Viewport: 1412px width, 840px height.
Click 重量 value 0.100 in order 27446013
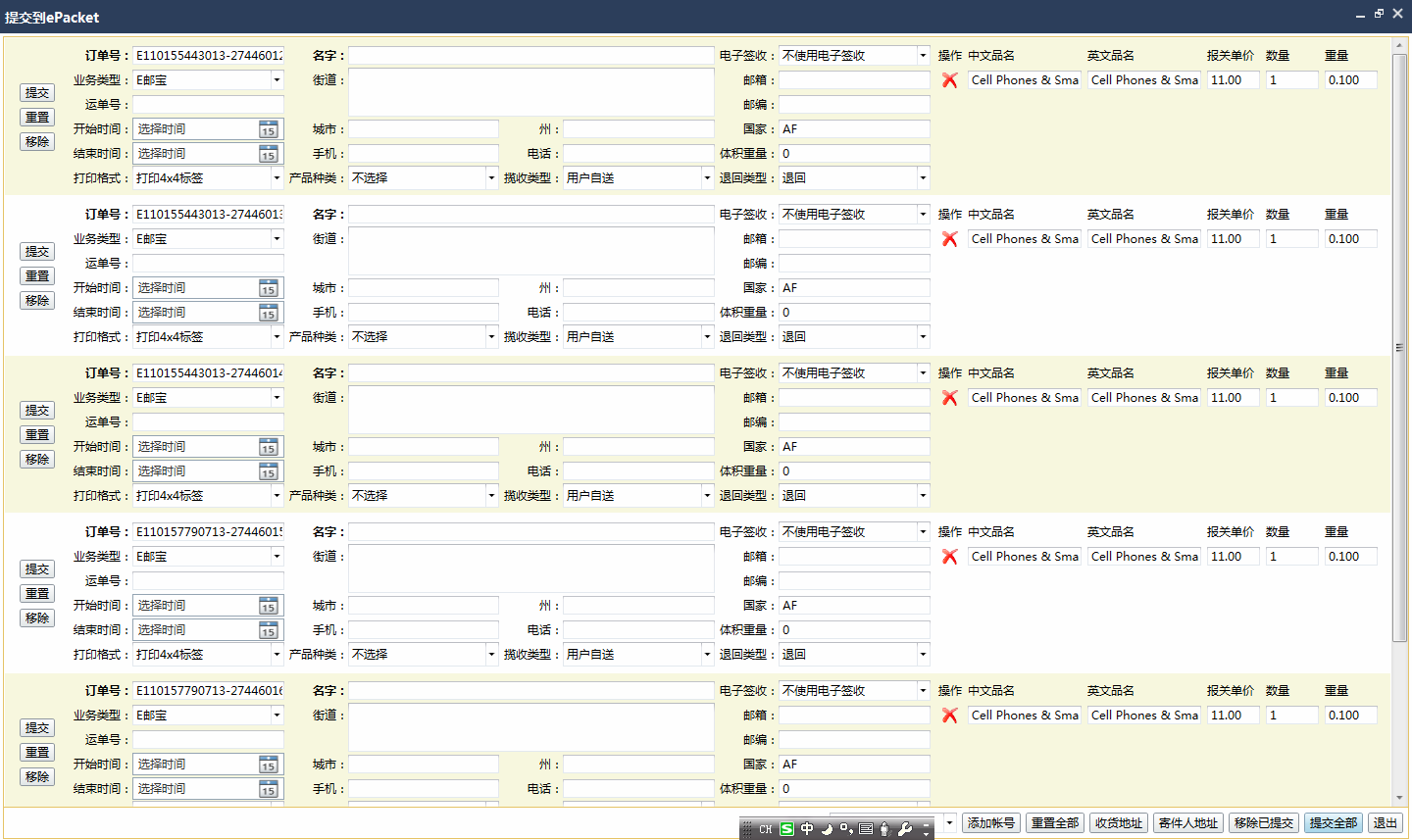[1350, 239]
